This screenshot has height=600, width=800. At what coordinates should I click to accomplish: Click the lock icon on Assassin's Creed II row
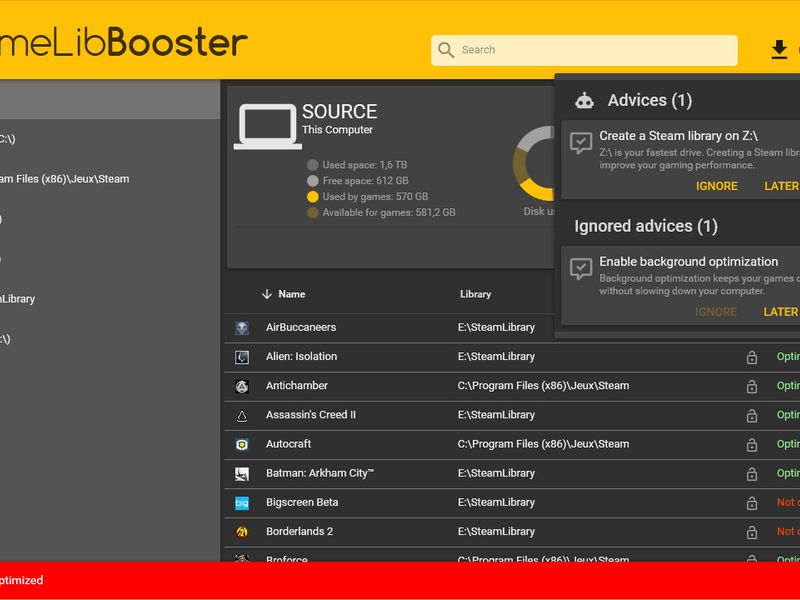coord(752,415)
